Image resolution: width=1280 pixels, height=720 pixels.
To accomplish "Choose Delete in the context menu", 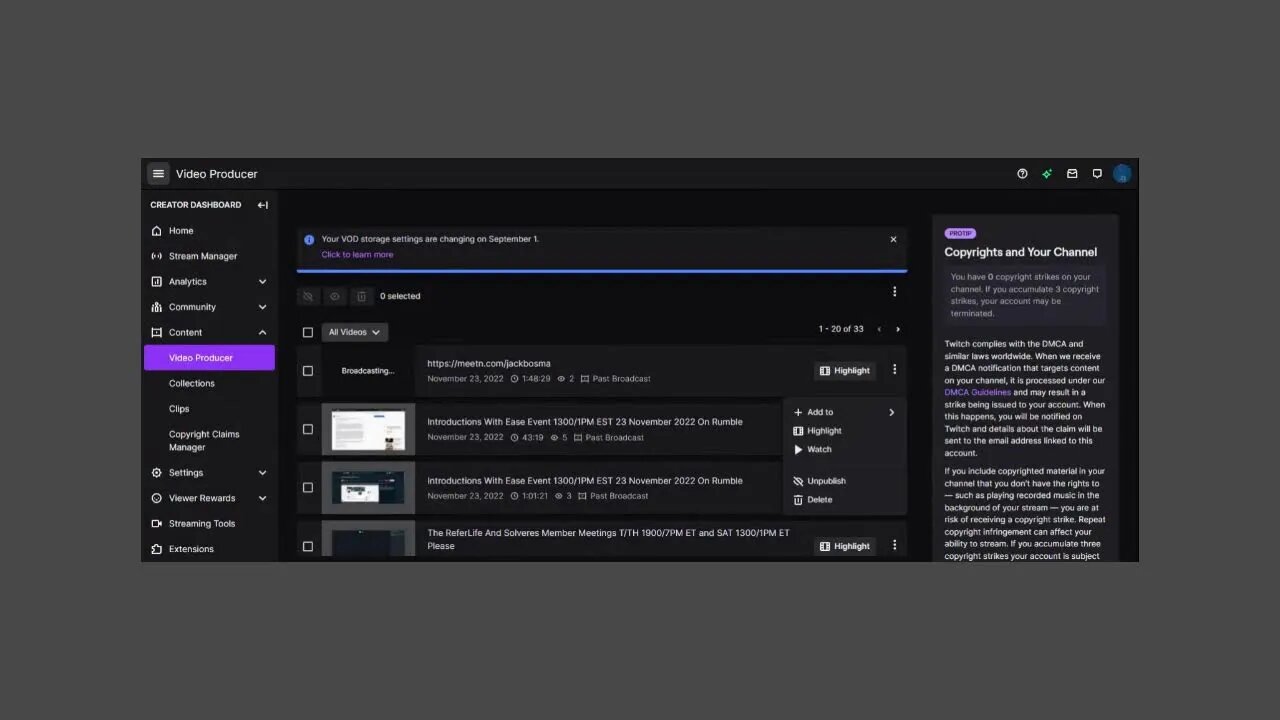I will 844,500.
